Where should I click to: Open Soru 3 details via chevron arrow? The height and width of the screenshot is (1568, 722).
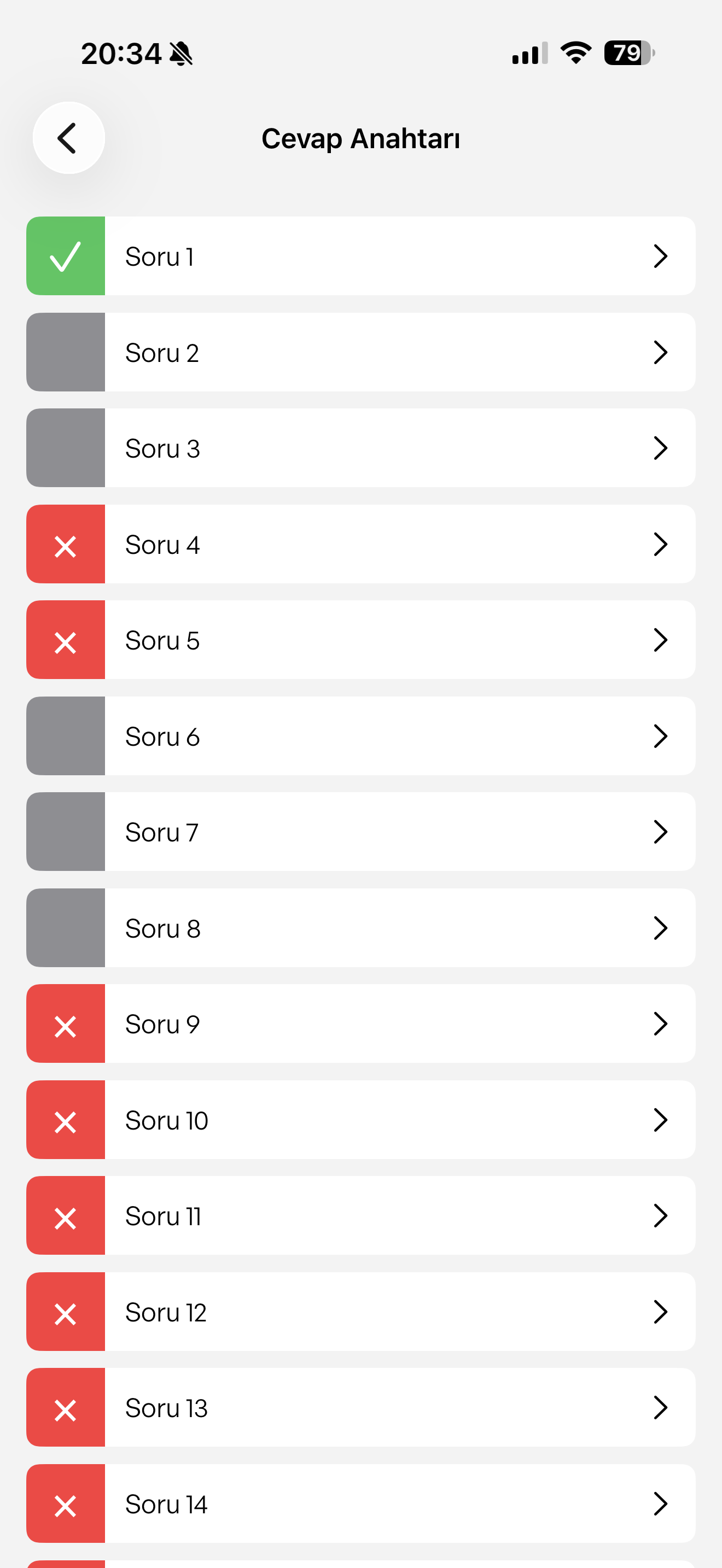click(x=661, y=449)
